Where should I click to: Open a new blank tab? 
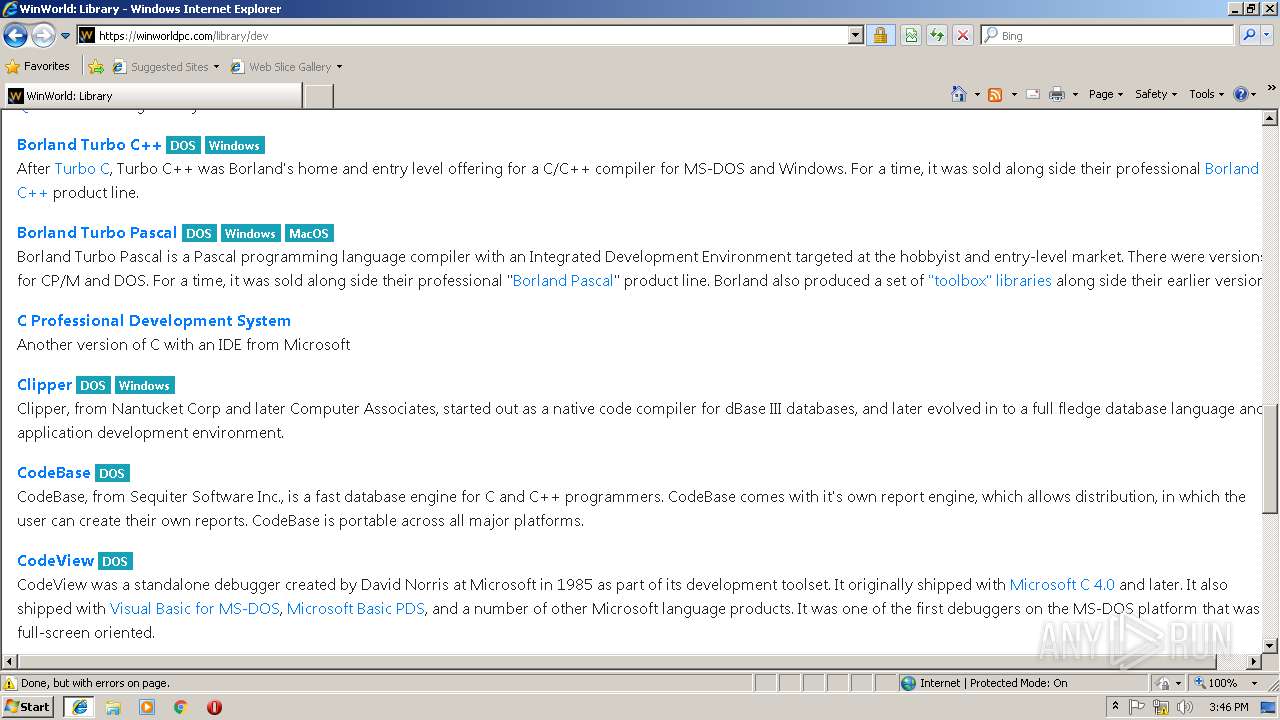[x=318, y=96]
